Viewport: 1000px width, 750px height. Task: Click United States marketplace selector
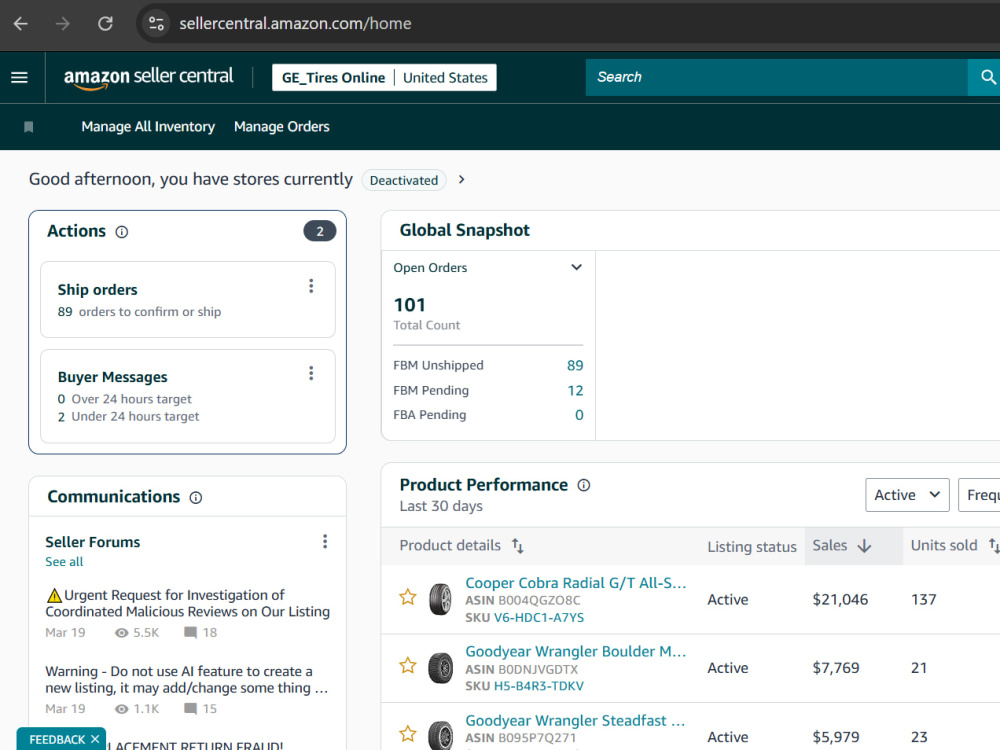(x=445, y=78)
